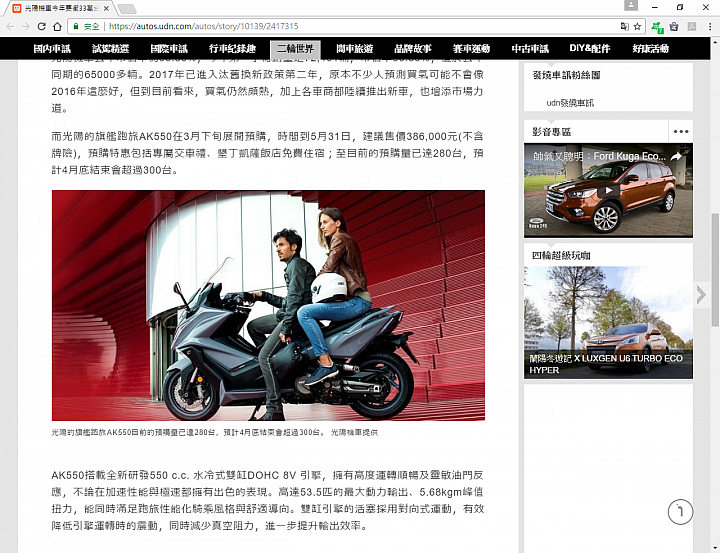Click the AK550 scooter article photo
The width and height of the screenshot is (720, 553).
(268, 305)
